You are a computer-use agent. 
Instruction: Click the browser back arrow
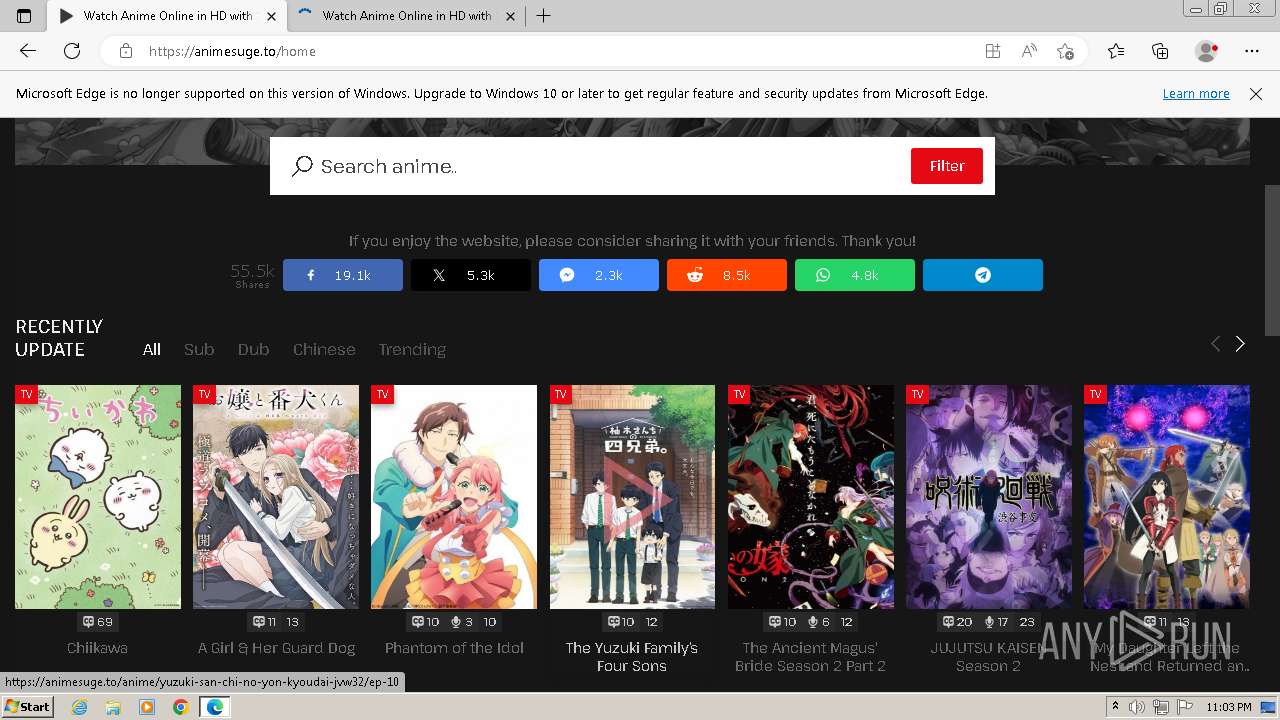28,51
